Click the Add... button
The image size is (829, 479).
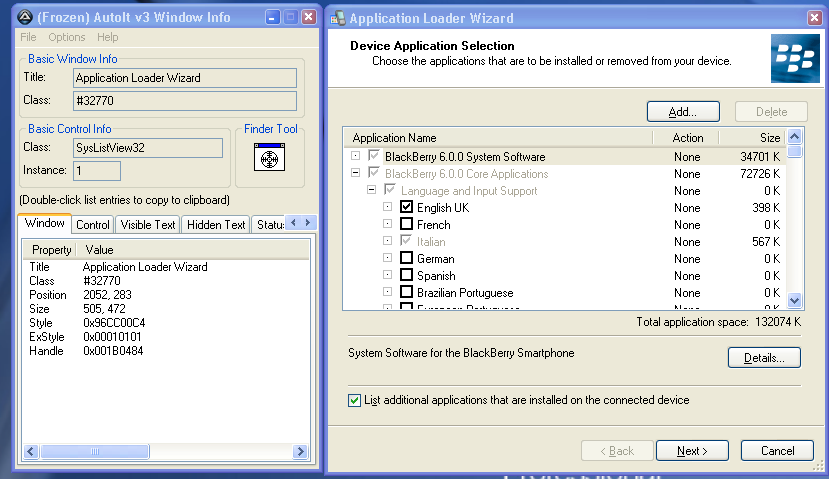click(x=683, y=112)
